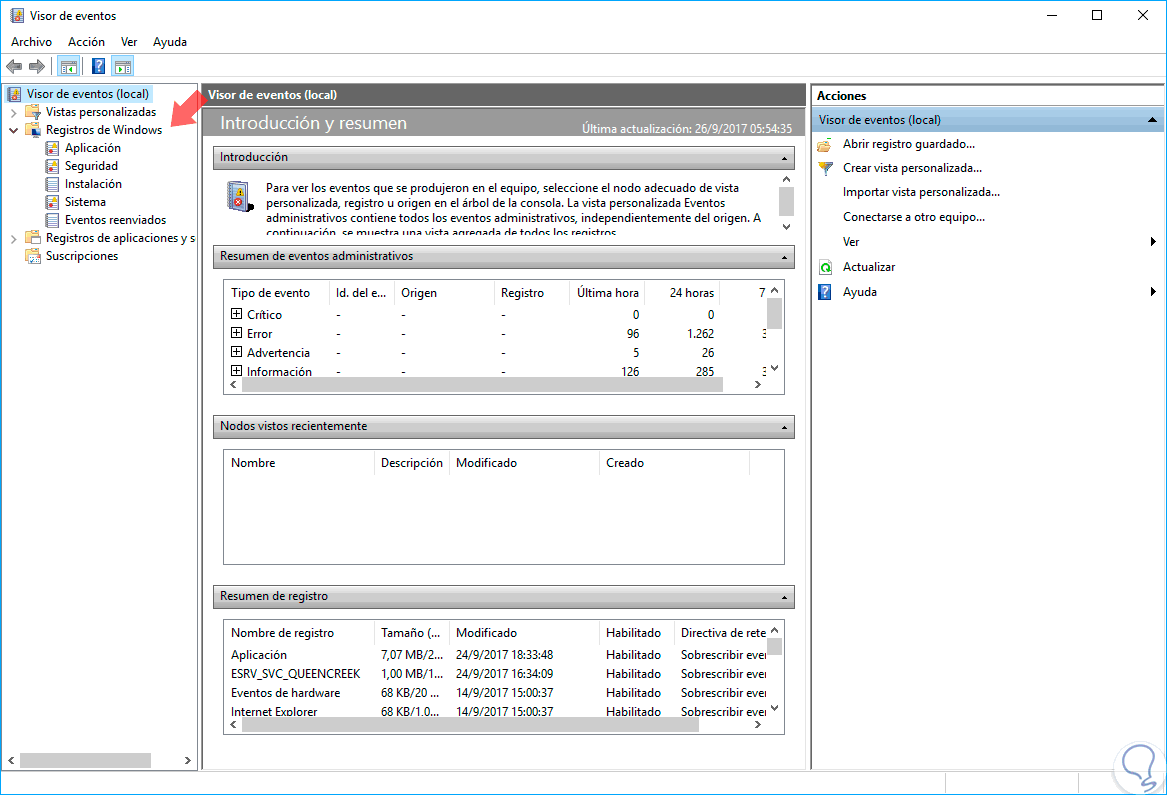
Task: Click the Seguridad log icon
Action: click(52, 166)
